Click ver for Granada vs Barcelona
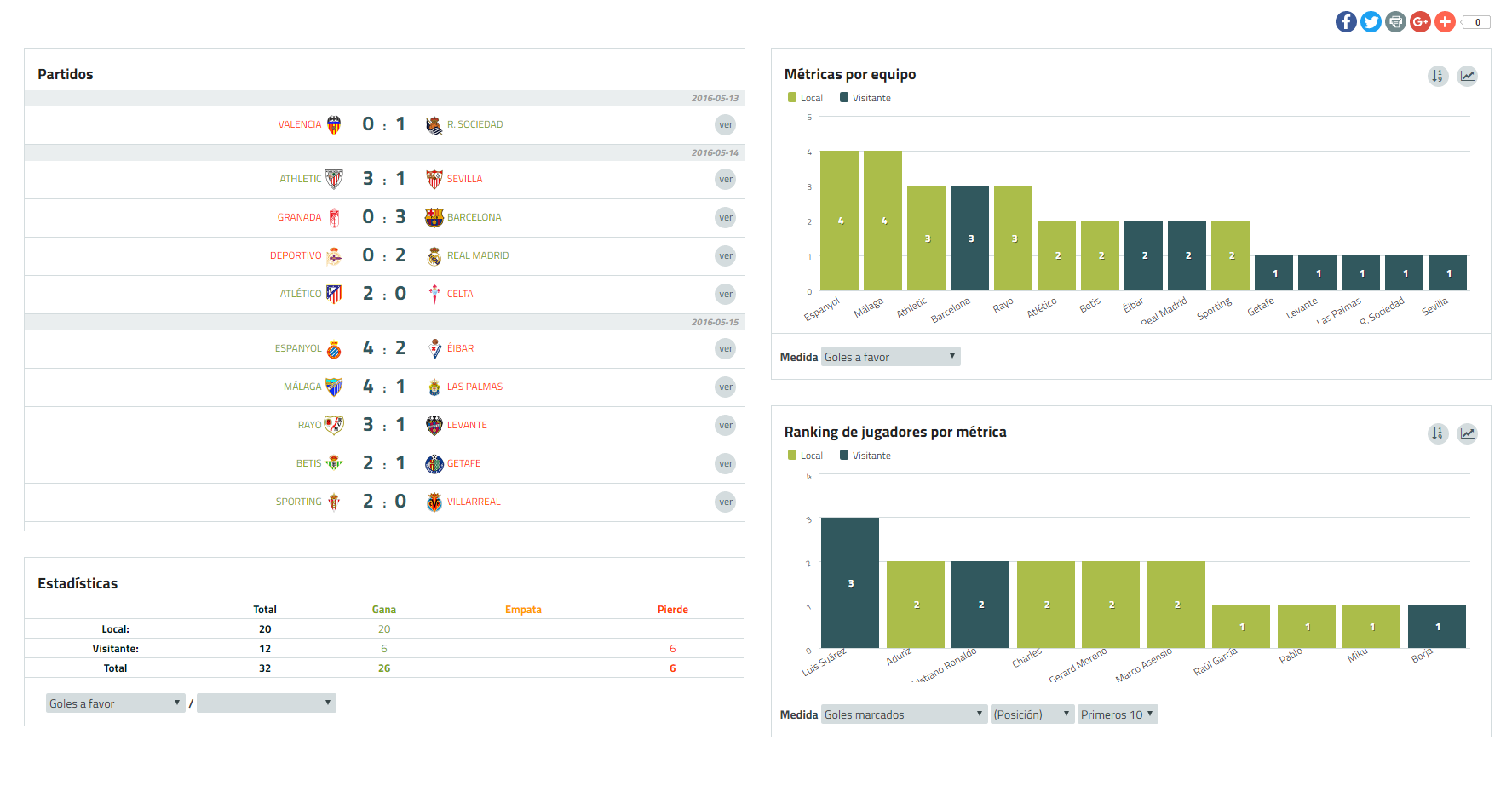Screen dimensions: 1512x786 tap(725, 218)
